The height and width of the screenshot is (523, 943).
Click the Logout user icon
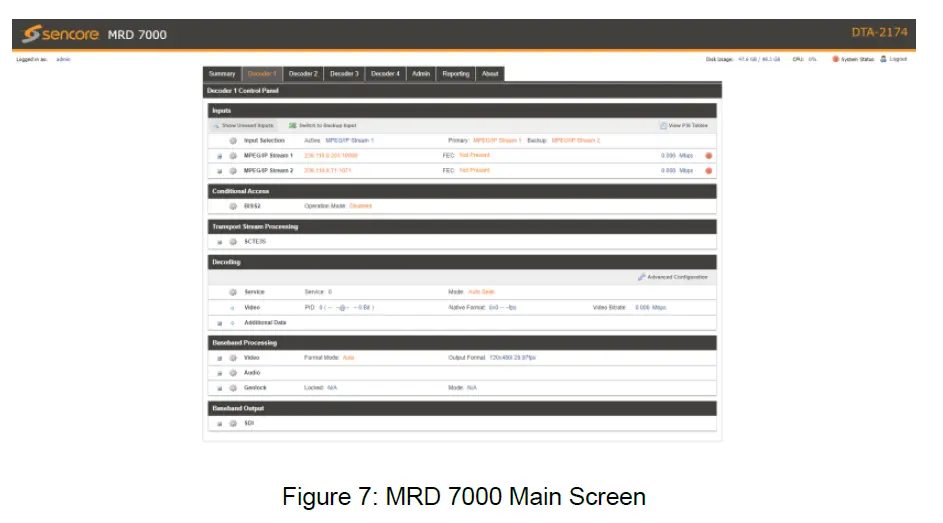(x=883, y=59)
